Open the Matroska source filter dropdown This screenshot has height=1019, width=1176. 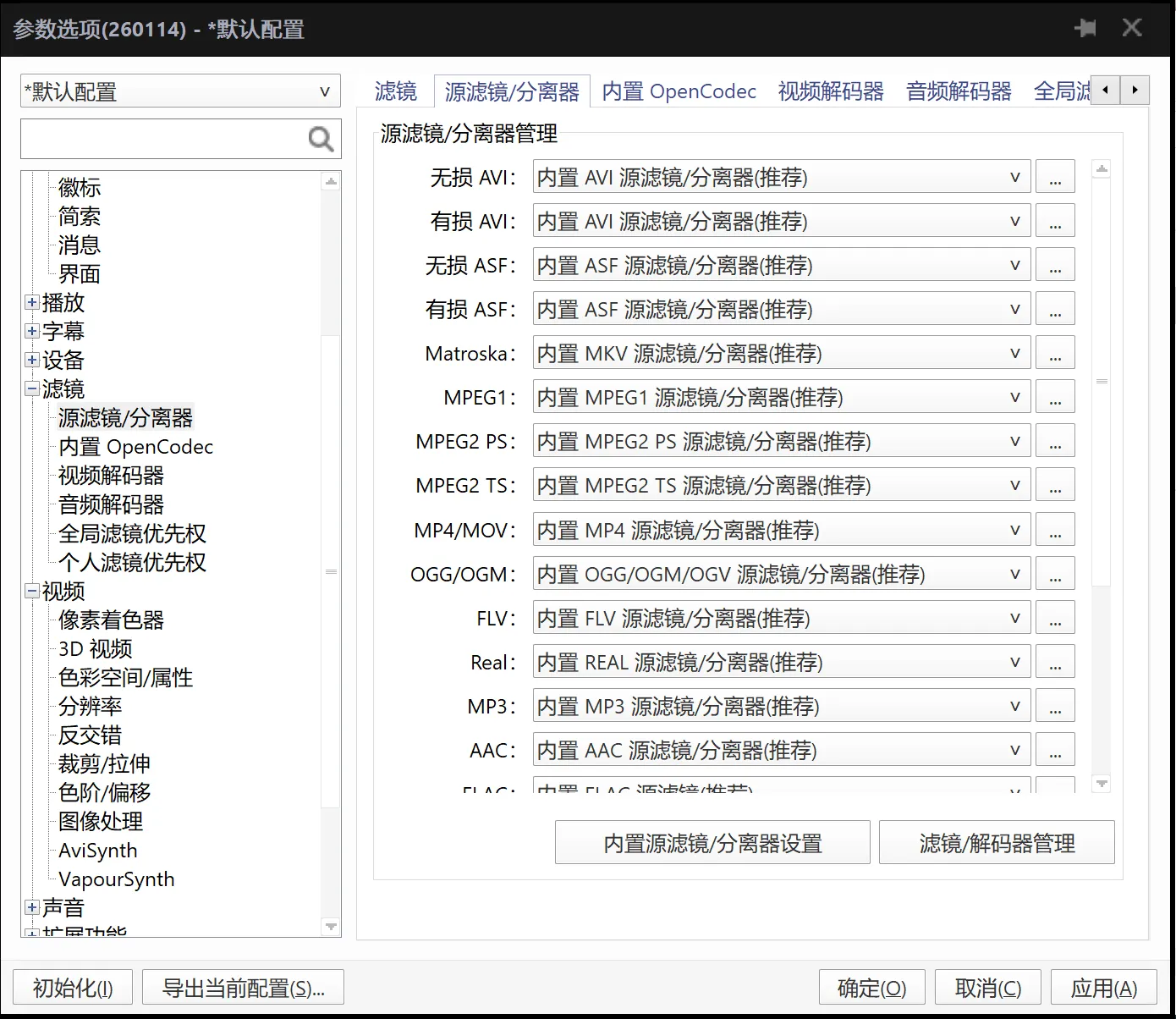(1014, 353)
